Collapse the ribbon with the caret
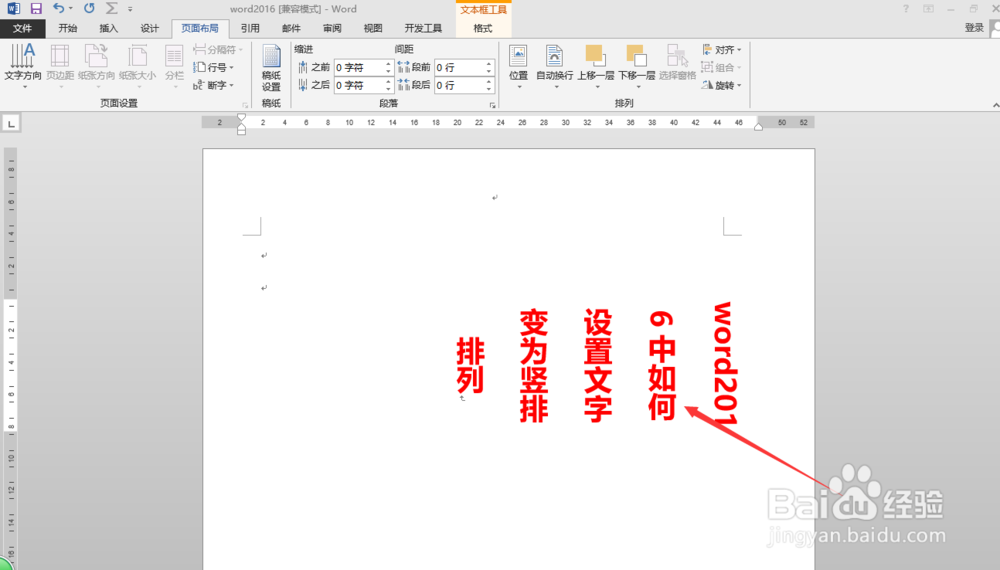 (995, 105)
